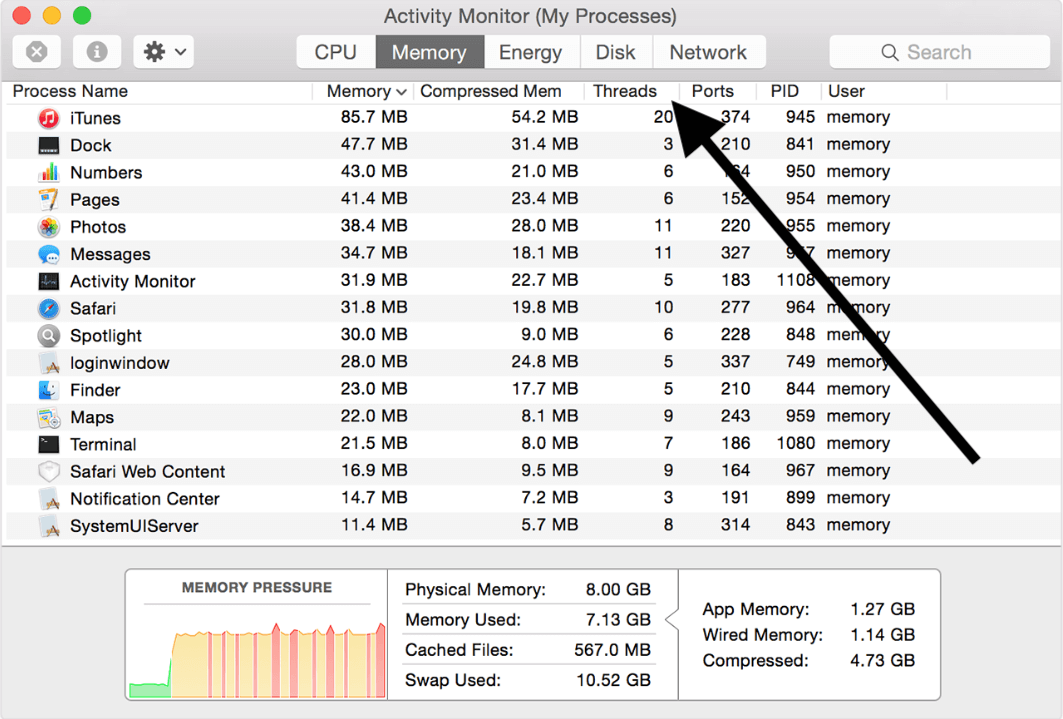Switch to the CPU tab
This screenshot has width=1063, height=719.
[334, 51]
